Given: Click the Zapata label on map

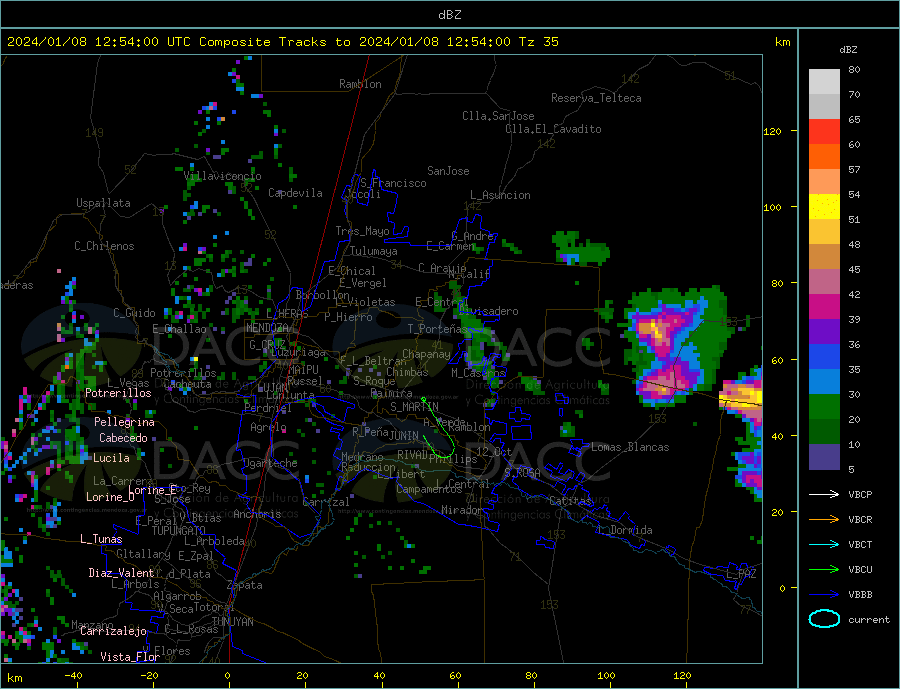Looking at the screenshot, I should (245, 585).
